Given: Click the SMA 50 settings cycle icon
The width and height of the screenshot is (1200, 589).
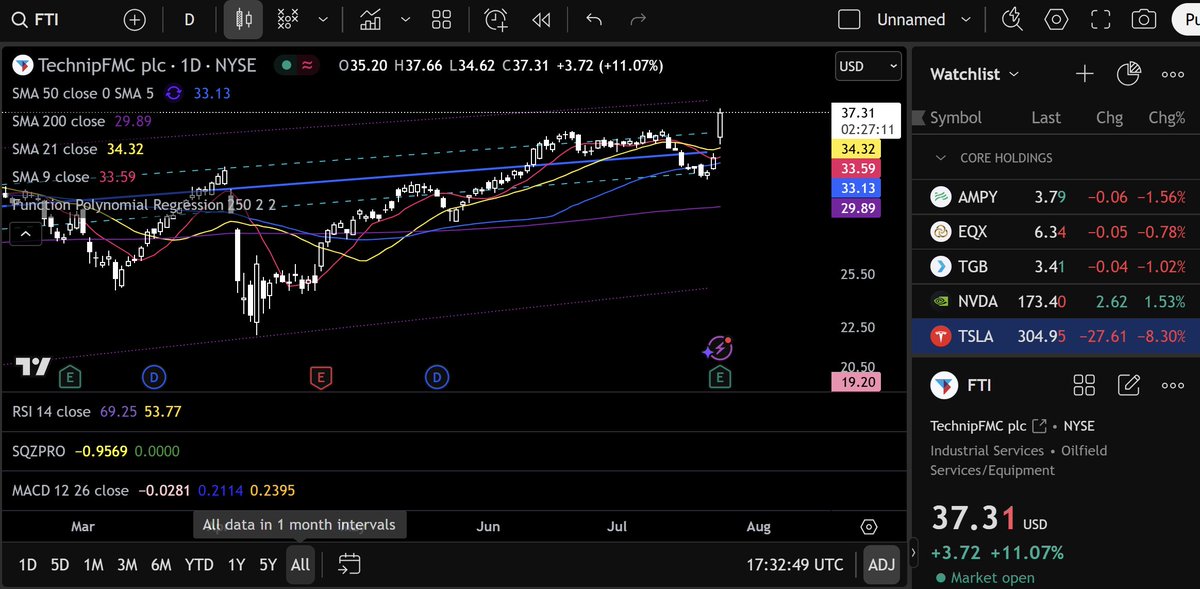Looking at the screenshot, I should [174, 93].
